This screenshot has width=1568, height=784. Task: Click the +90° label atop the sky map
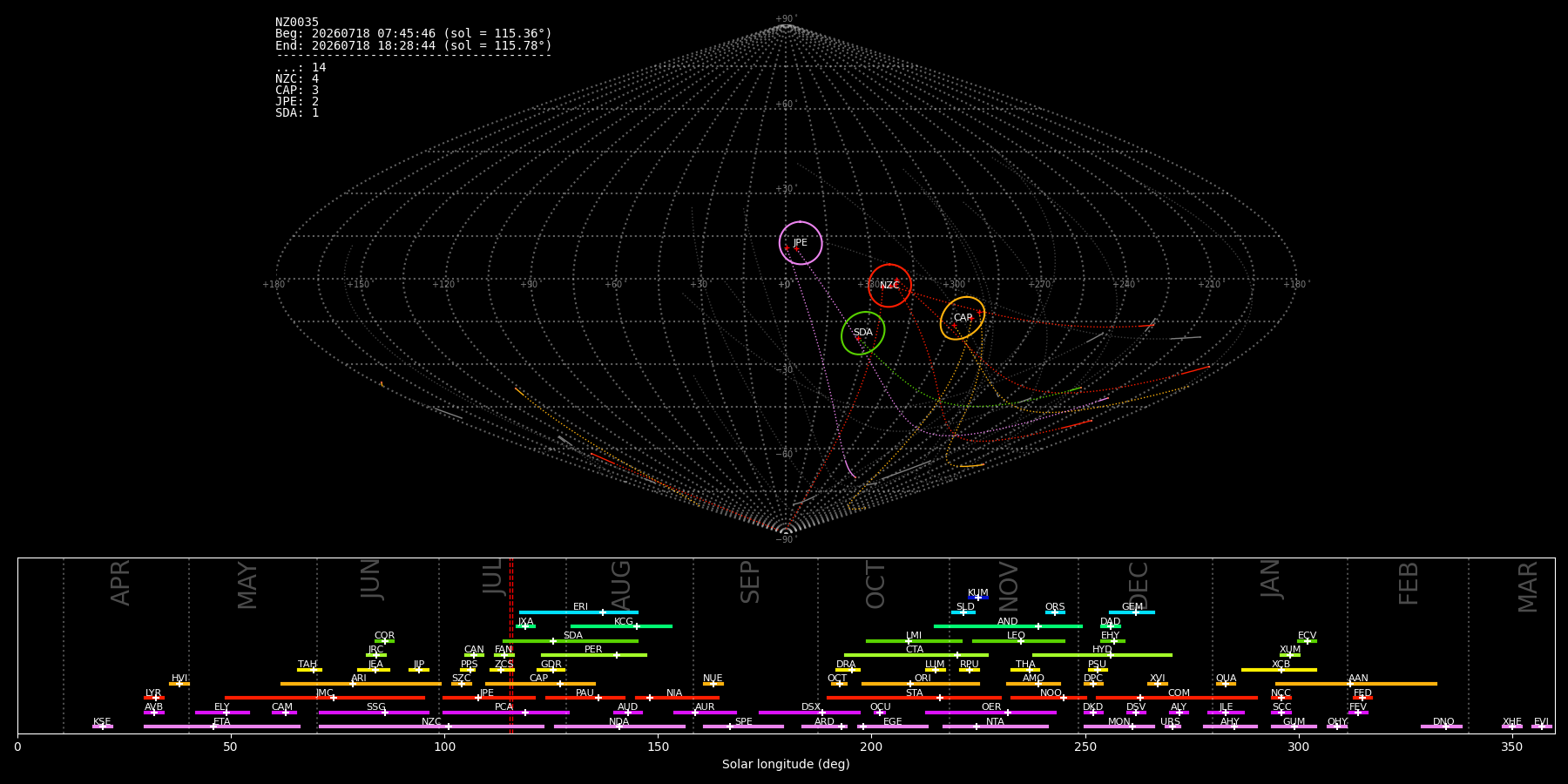tap(786, 19)
